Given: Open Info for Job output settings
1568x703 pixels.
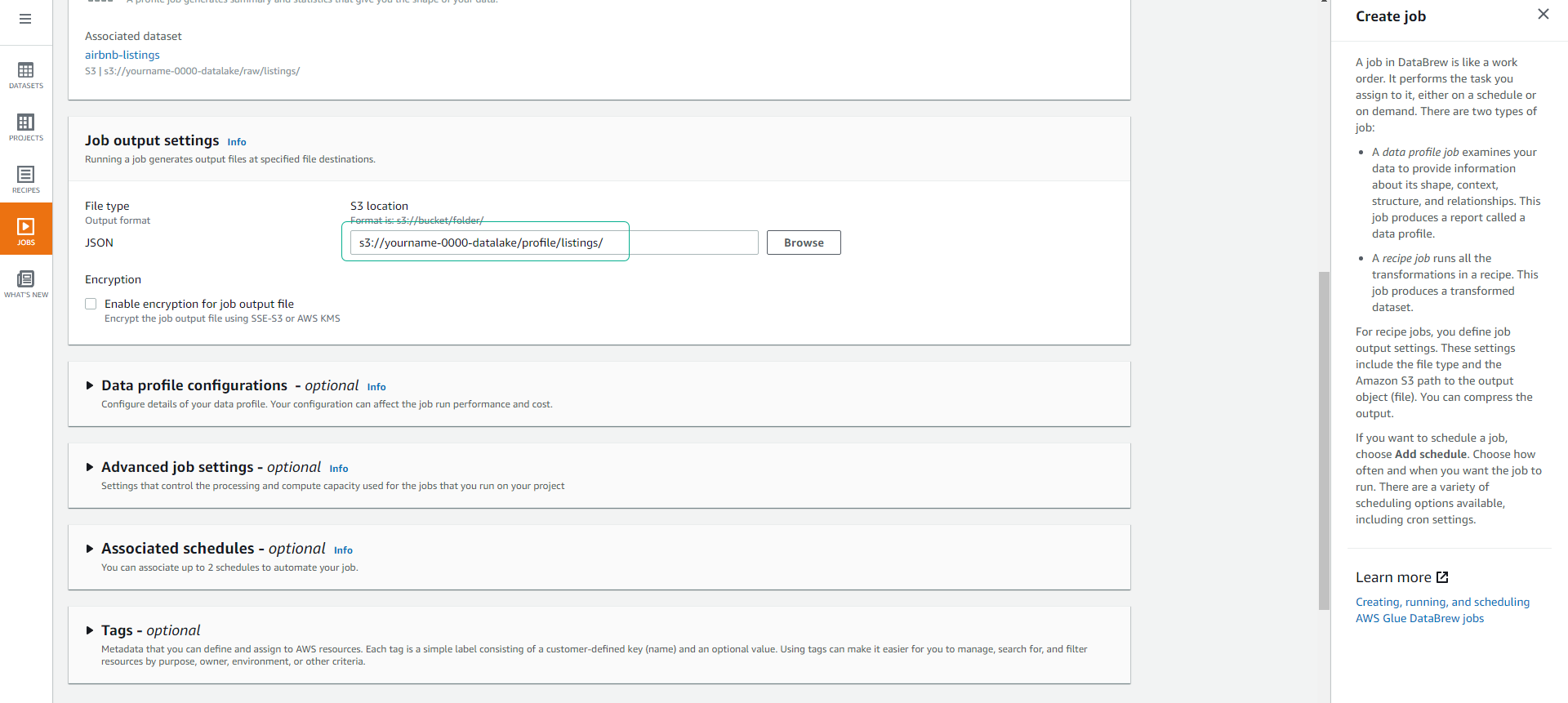Looking at the screenshot, I should click(x=237, y=142).
